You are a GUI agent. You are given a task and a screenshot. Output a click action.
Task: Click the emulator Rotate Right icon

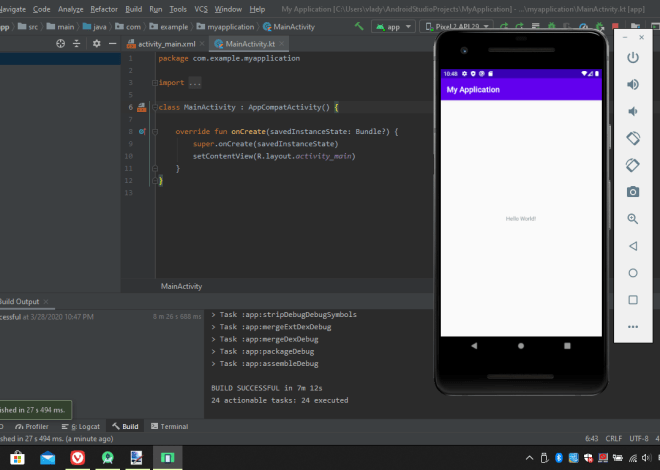(633, 165)
